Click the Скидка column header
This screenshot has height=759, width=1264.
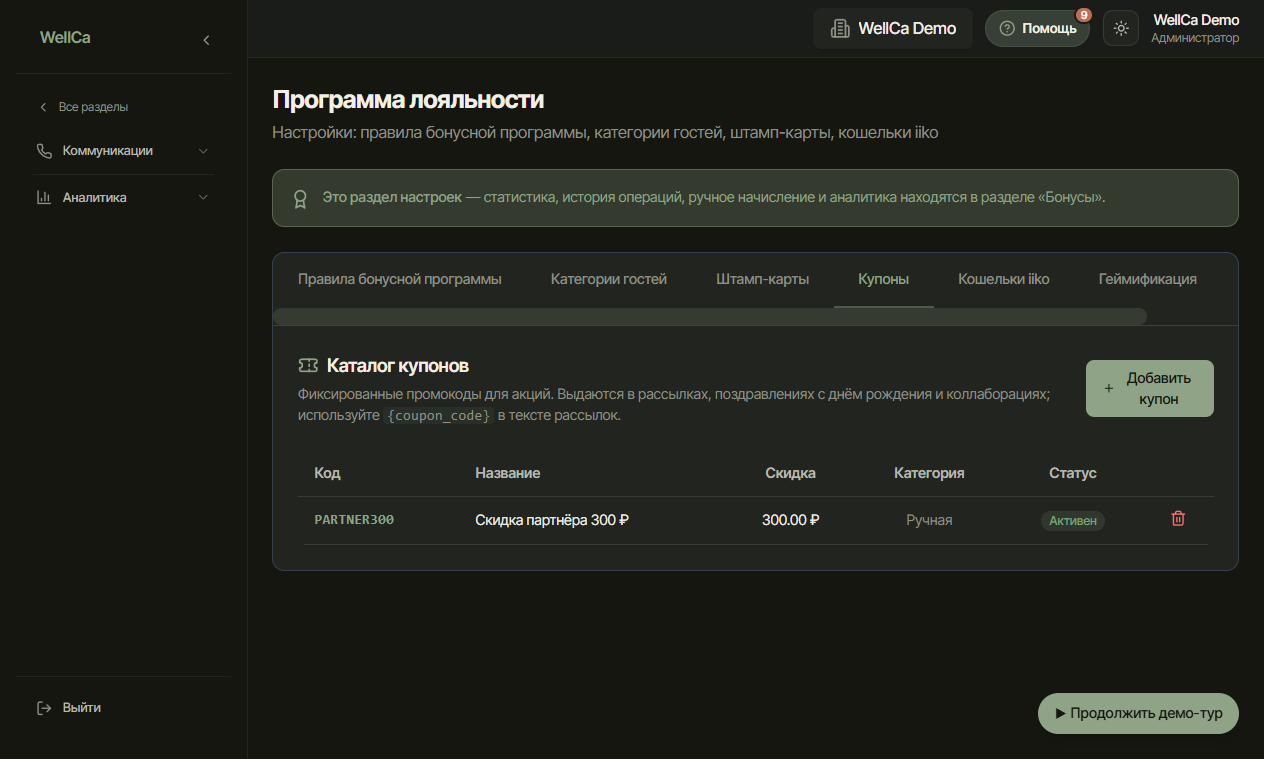pyautogui.click(x=790, y=473)
